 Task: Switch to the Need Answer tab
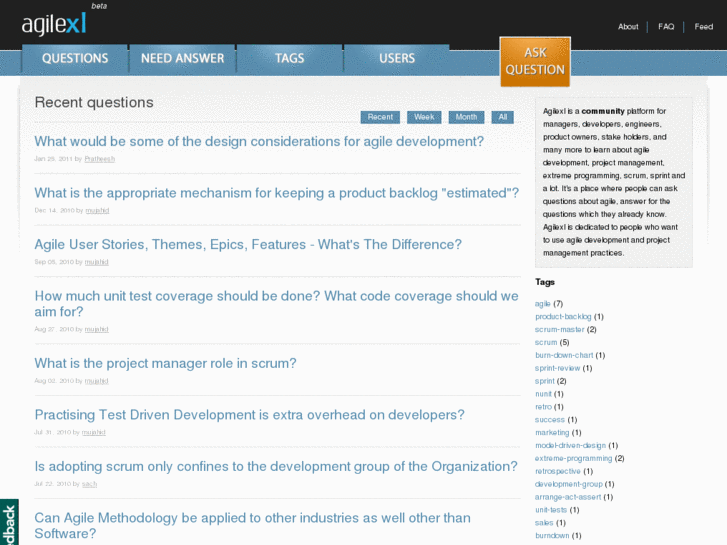pos(182,59)
